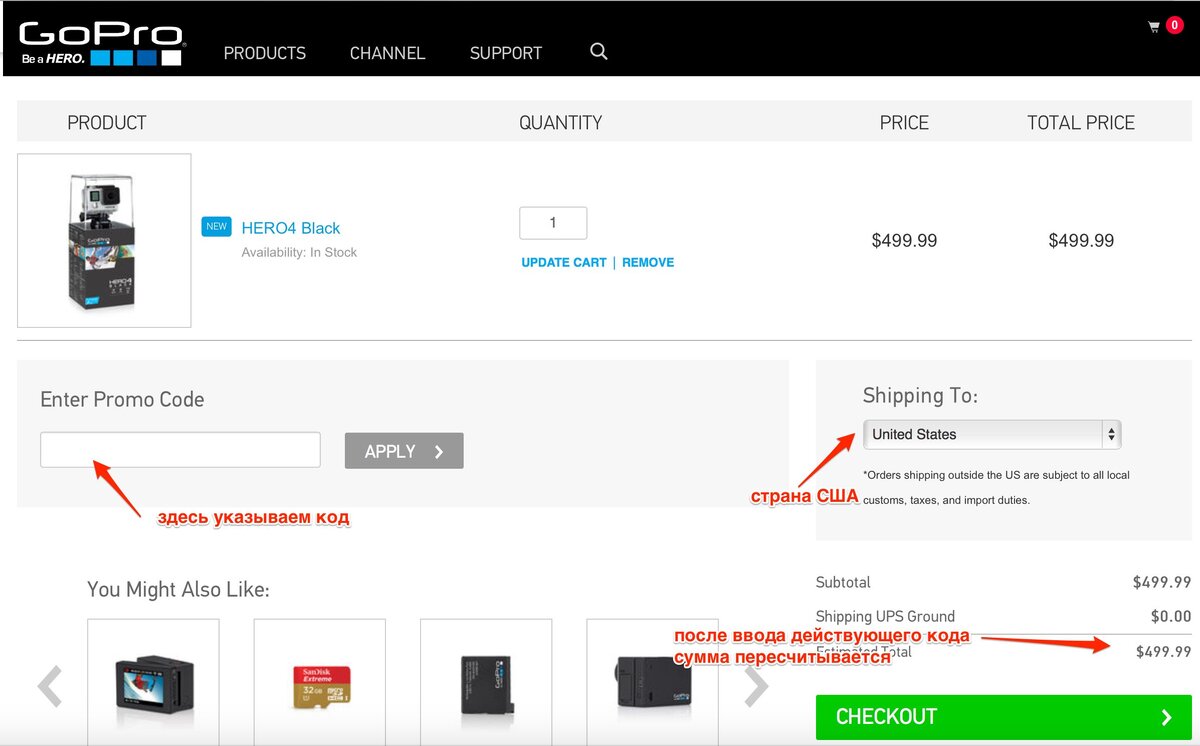Click the REMOVE link
The width and height of the screenshot is (1200, 746).
648,262
